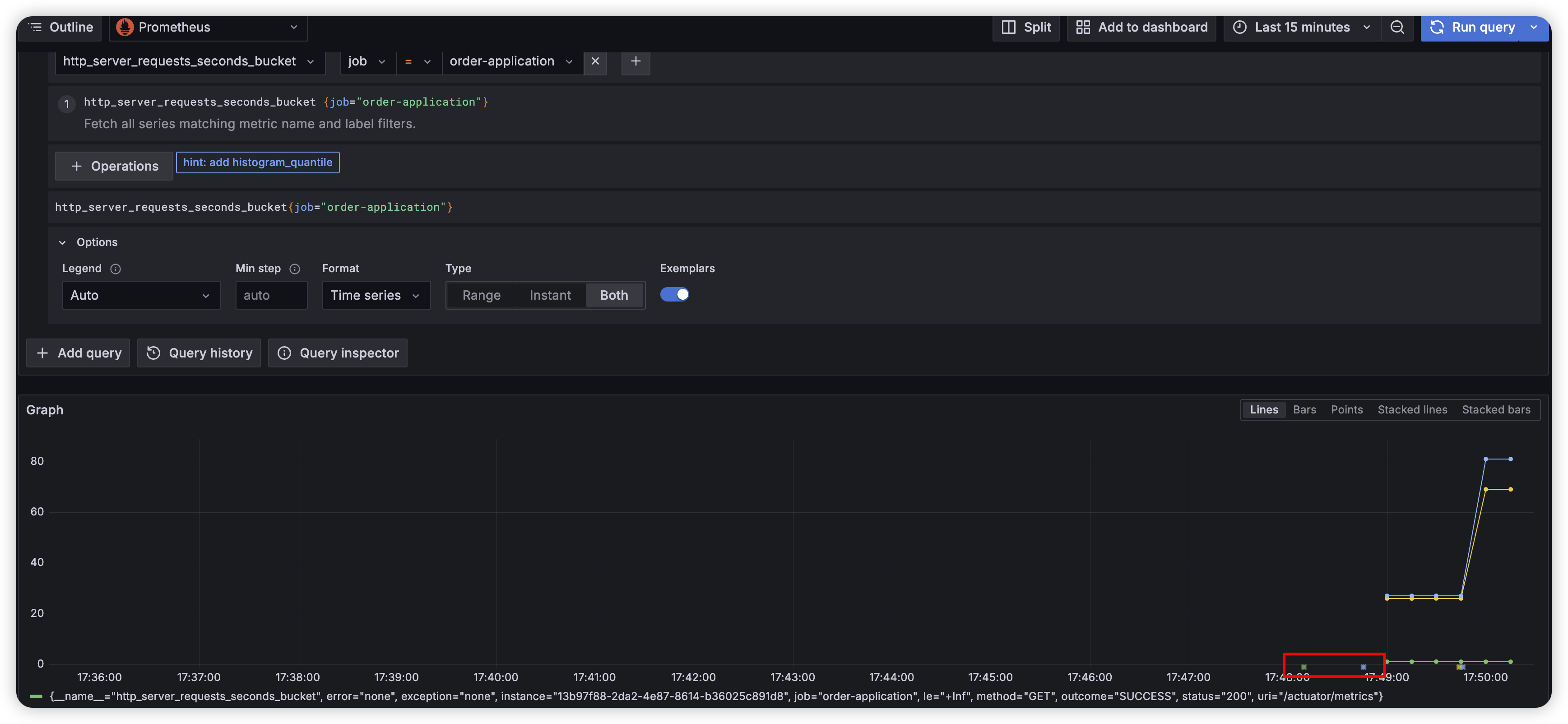Open the Format Time series dropdown

point(376,295)
